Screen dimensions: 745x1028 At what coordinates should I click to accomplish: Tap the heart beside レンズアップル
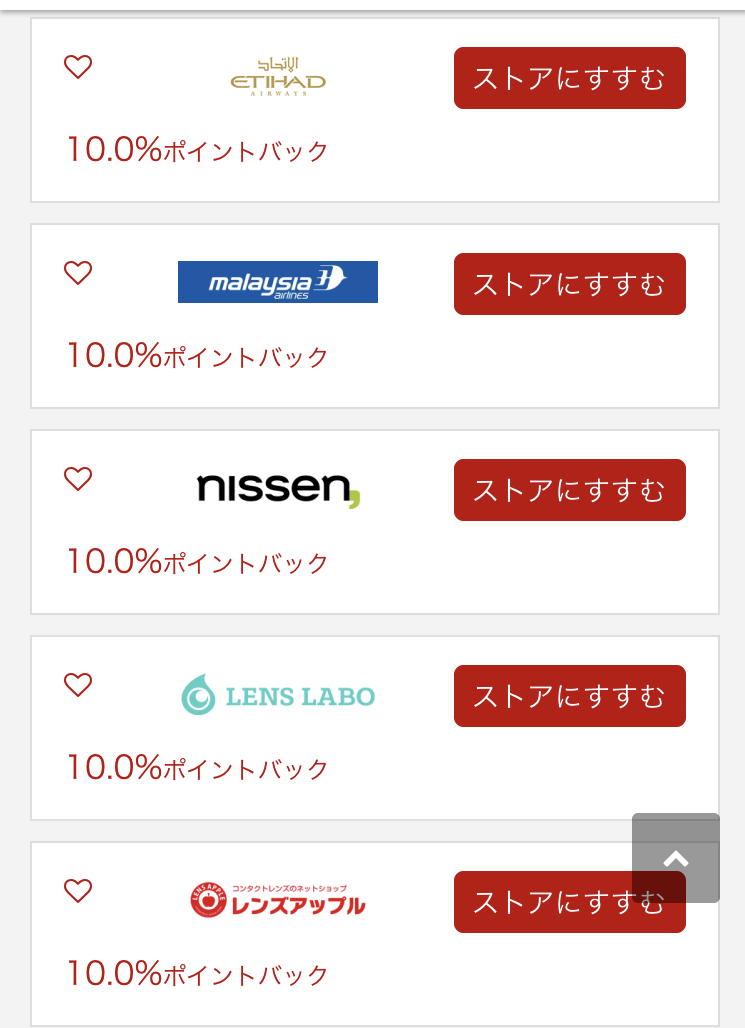coord(77,890)
